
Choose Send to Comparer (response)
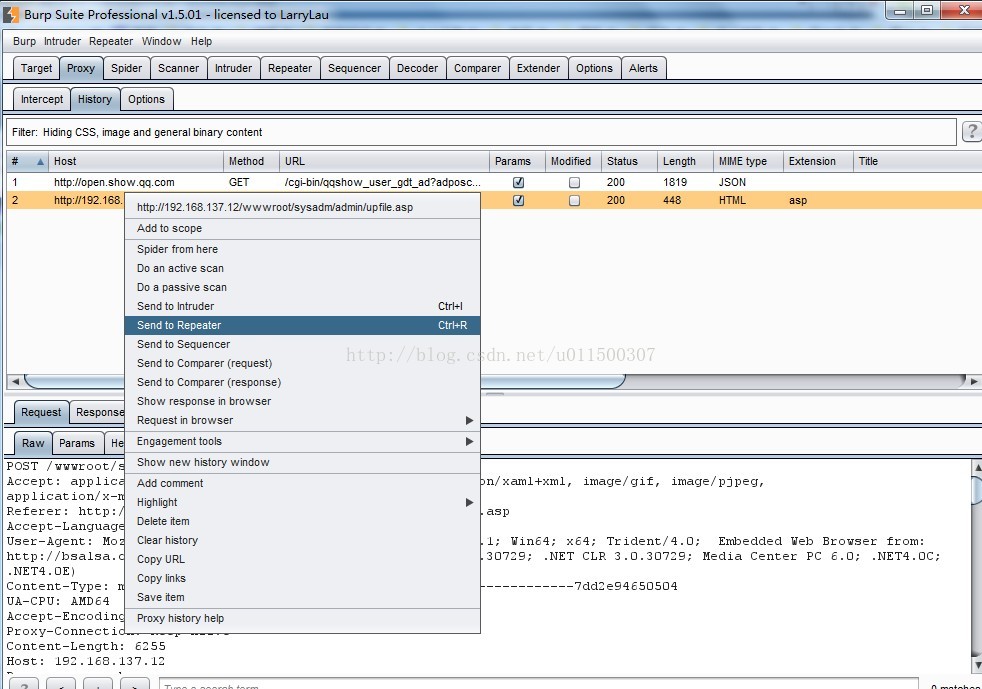coord(302,382)
